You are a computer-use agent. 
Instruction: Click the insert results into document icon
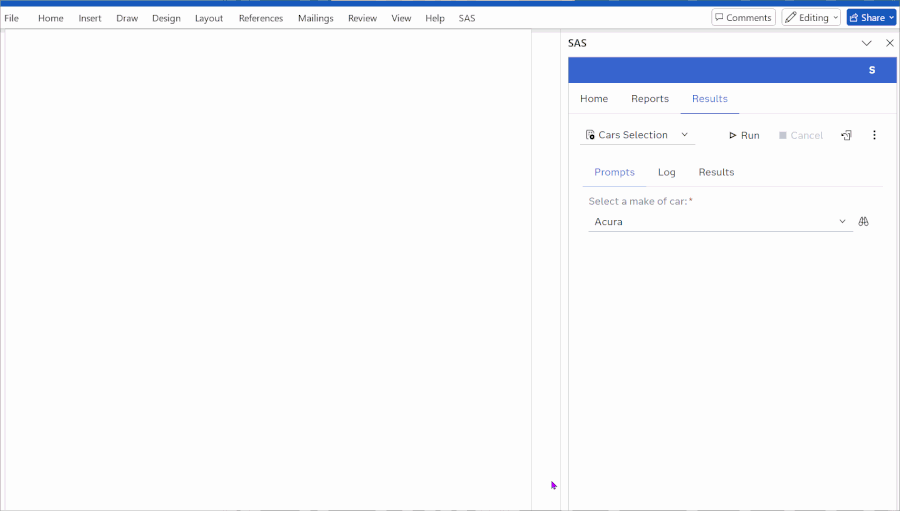[x=847, y=136]
